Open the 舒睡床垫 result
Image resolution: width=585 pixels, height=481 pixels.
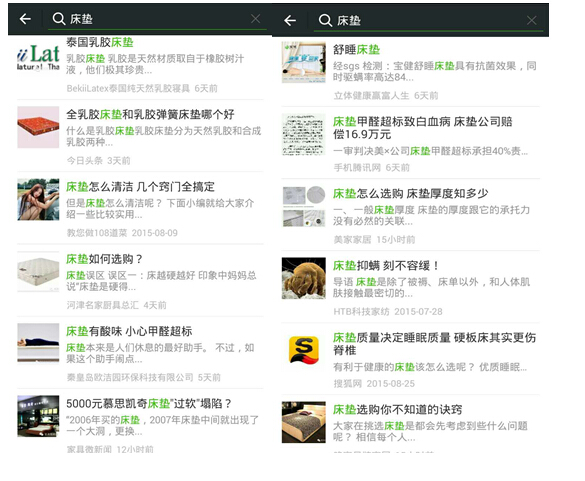coord(410,71)
